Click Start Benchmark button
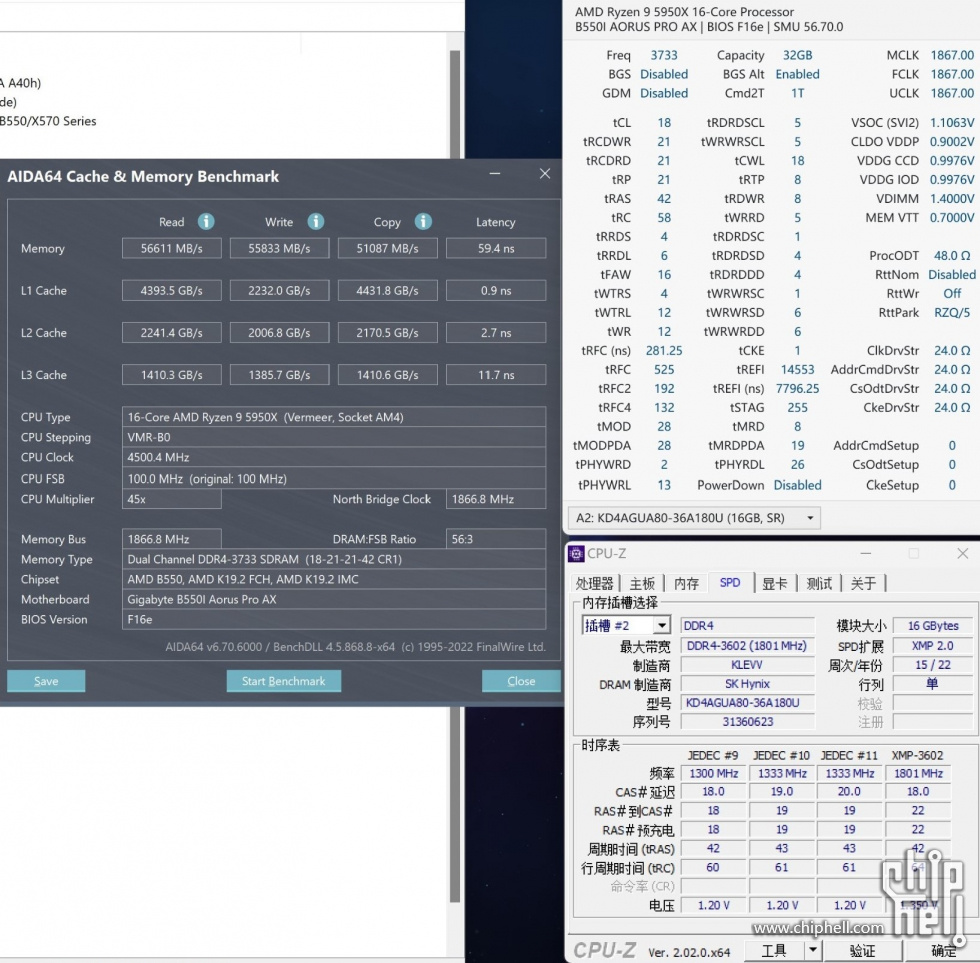 [x=284, y=681]
